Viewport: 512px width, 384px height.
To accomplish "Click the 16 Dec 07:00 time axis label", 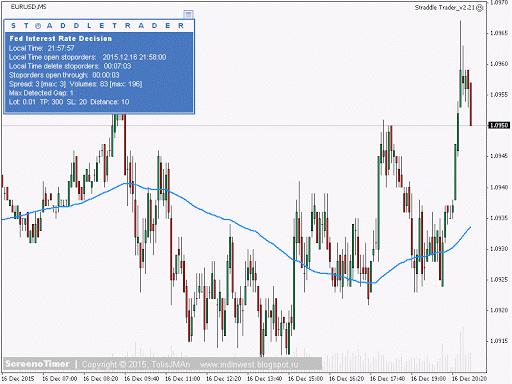I will pos(60,379).
